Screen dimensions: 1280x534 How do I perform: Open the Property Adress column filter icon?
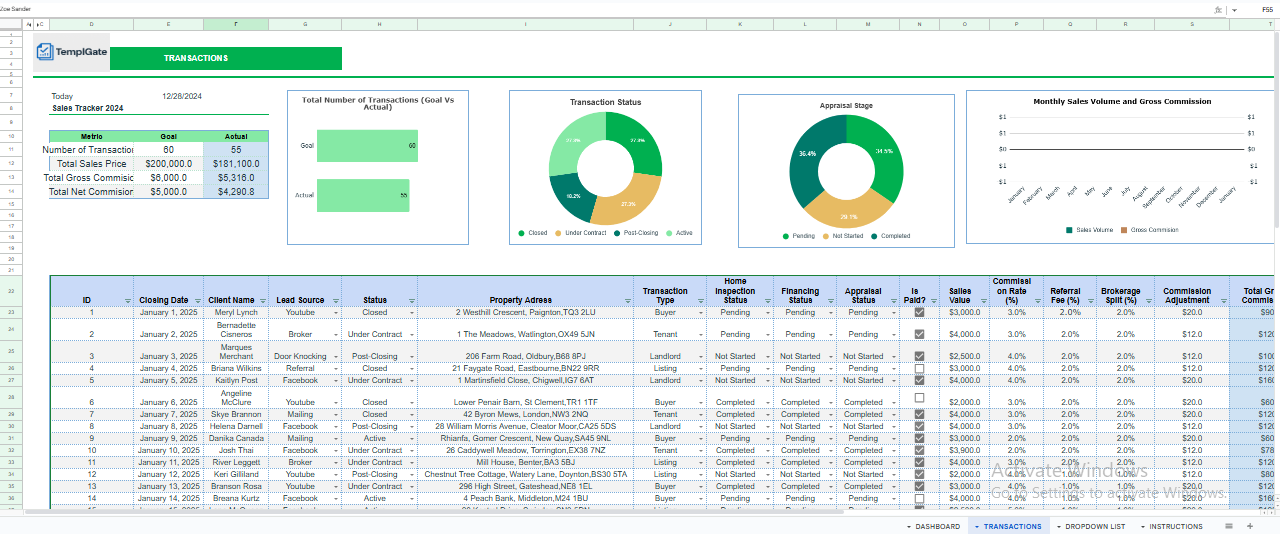click(x=627, y=300)
